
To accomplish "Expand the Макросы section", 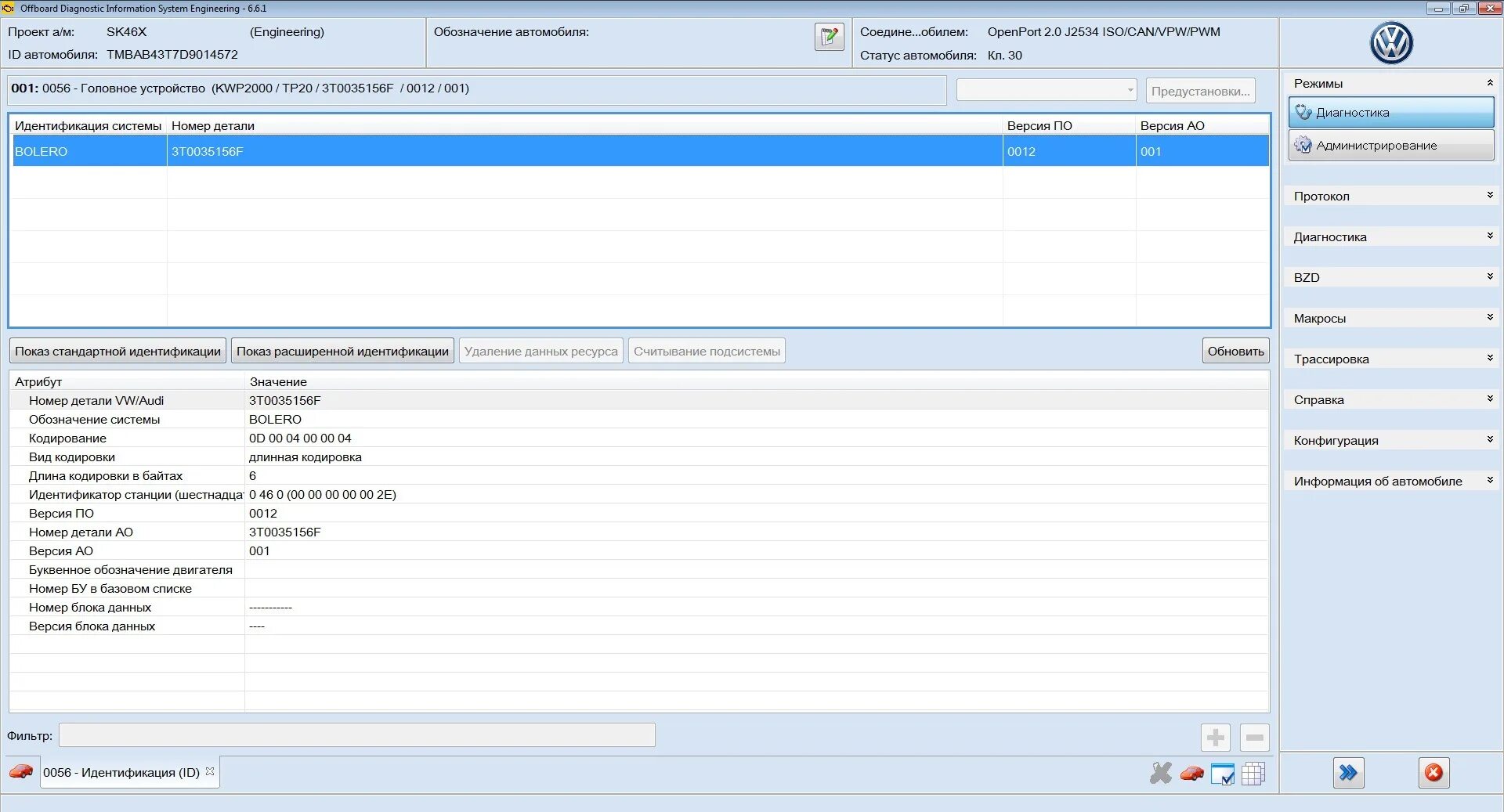I will pyautogui.click(x=1490, y=317).
